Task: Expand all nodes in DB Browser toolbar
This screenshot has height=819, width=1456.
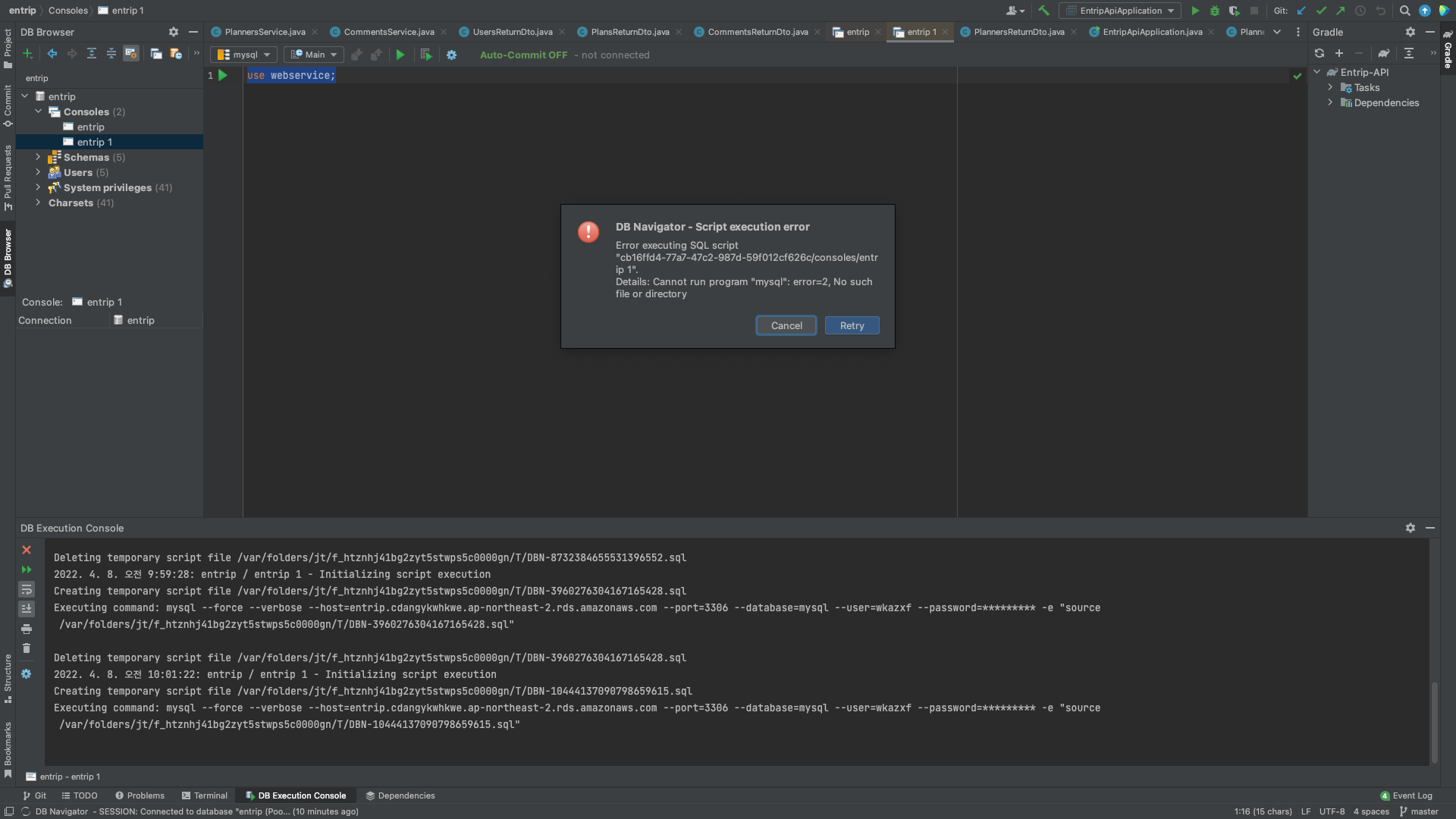Action: [x=92, y=53]
